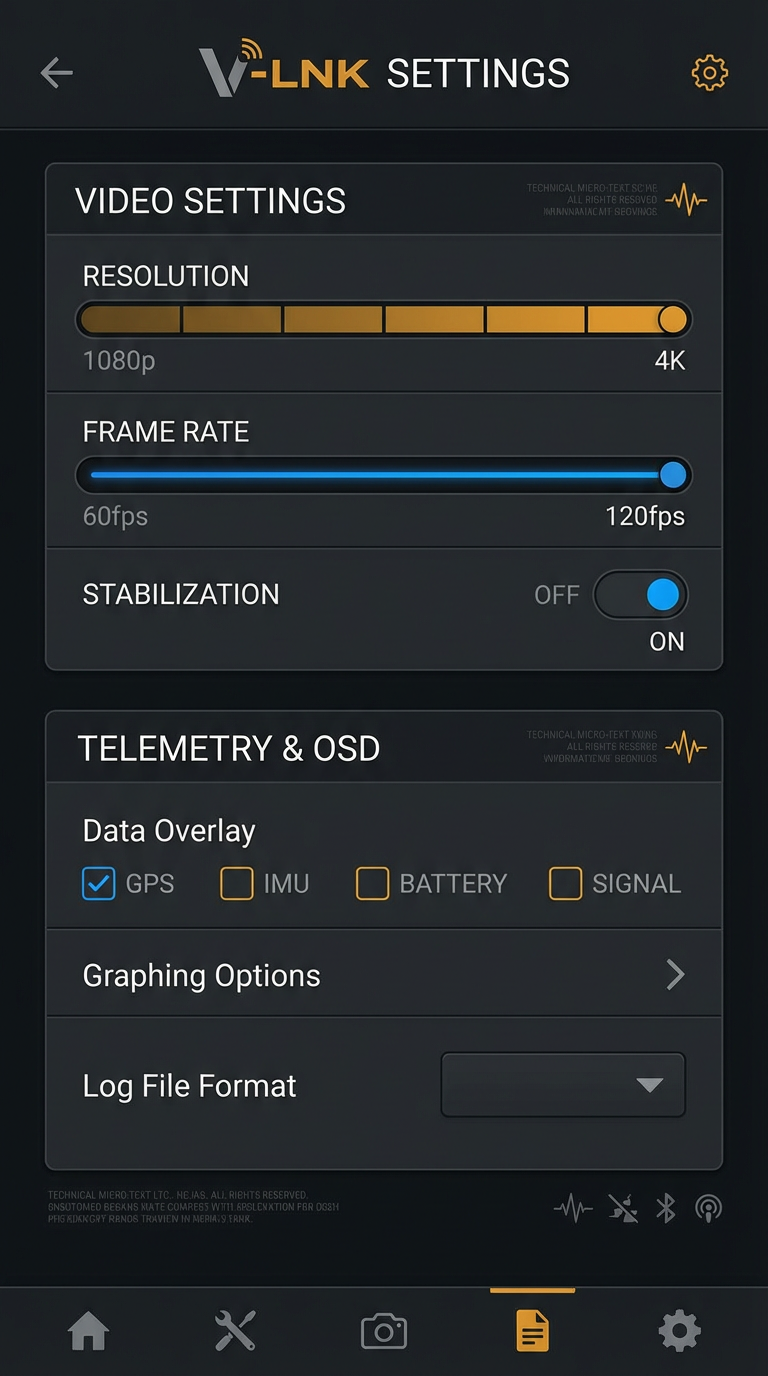768x1376 pixels.
Task: Select the Logs tab in bottom navigation
Action: [531, 1330]
